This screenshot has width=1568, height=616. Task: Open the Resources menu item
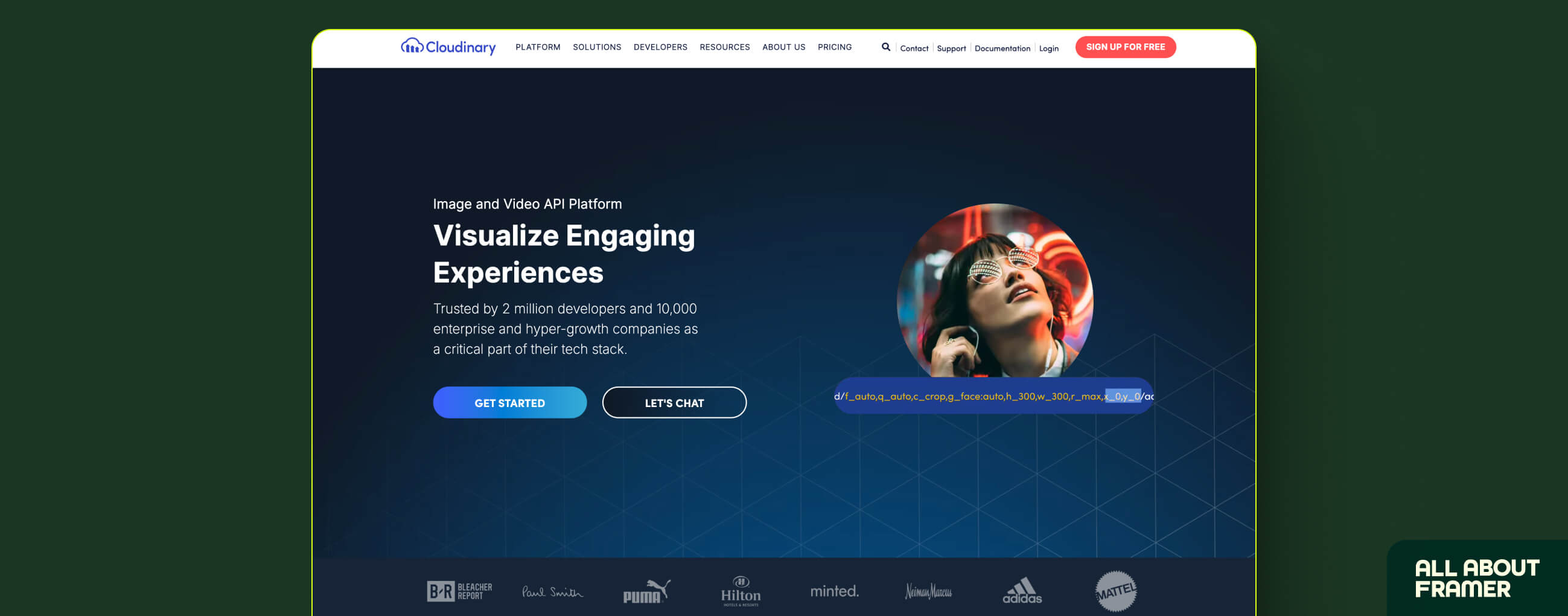point(724,47)
